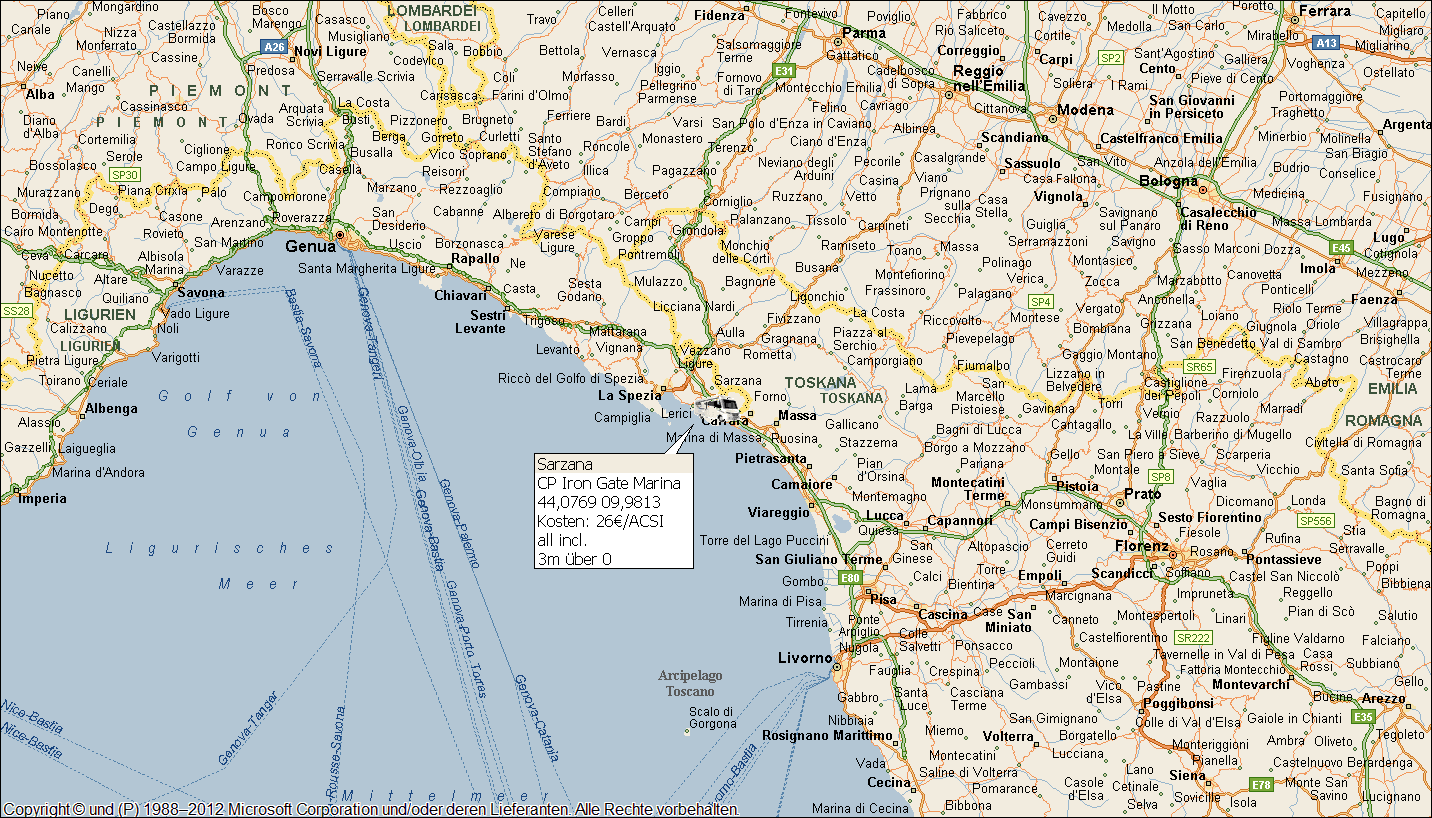This screenshot has height=818, width=1432.
Task: Click the Prato city label
Action: 1143,493
